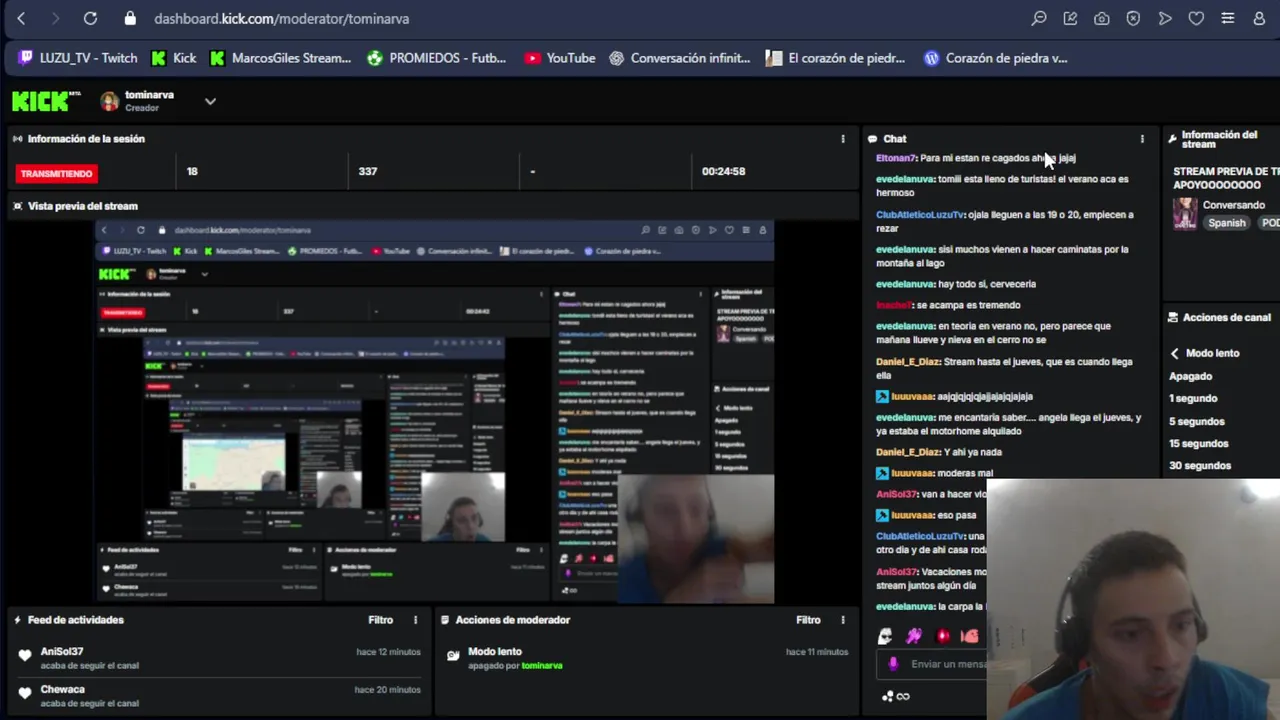The height and width of the screenshot is (720, 1280).
Task: Open the edit page note icon in toolbar
Action: pyautogui.click(x=1070, y=18)
